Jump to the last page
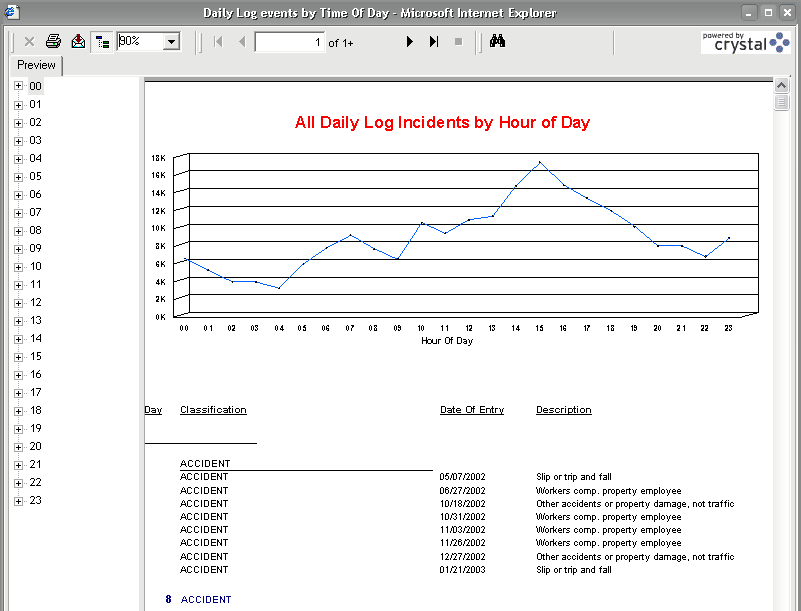Image resolution: width=801 pixels, height=611 pixels. [434, 42]
